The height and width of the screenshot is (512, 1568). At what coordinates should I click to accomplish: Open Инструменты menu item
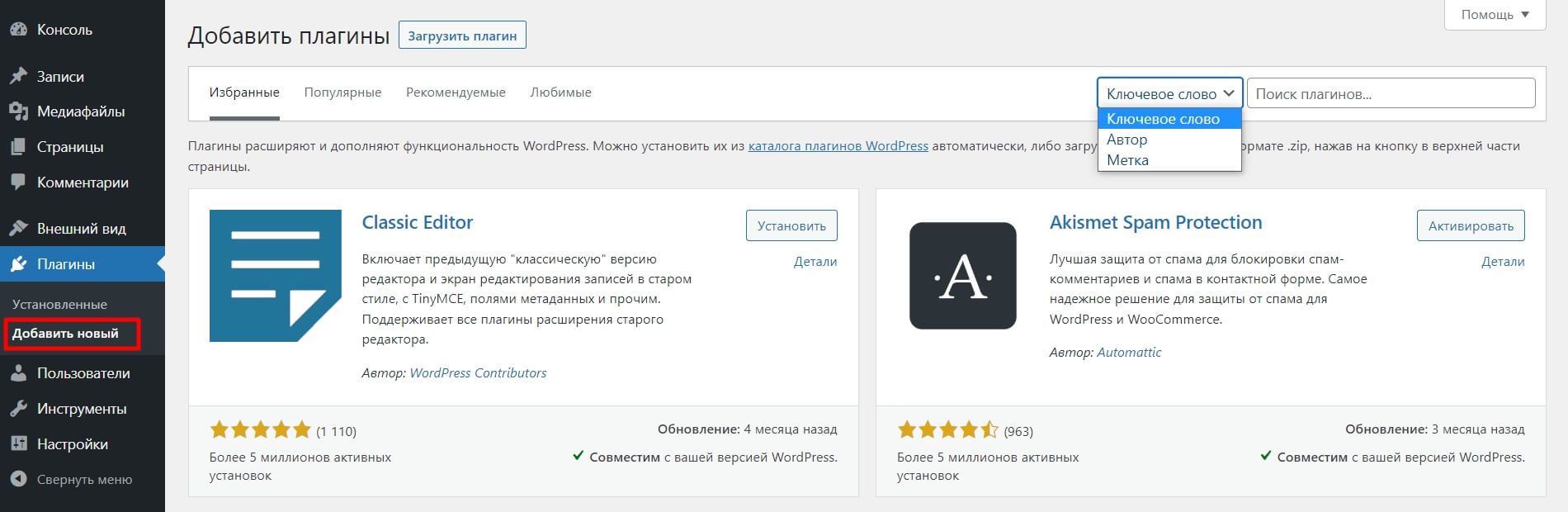pos(83,409)
